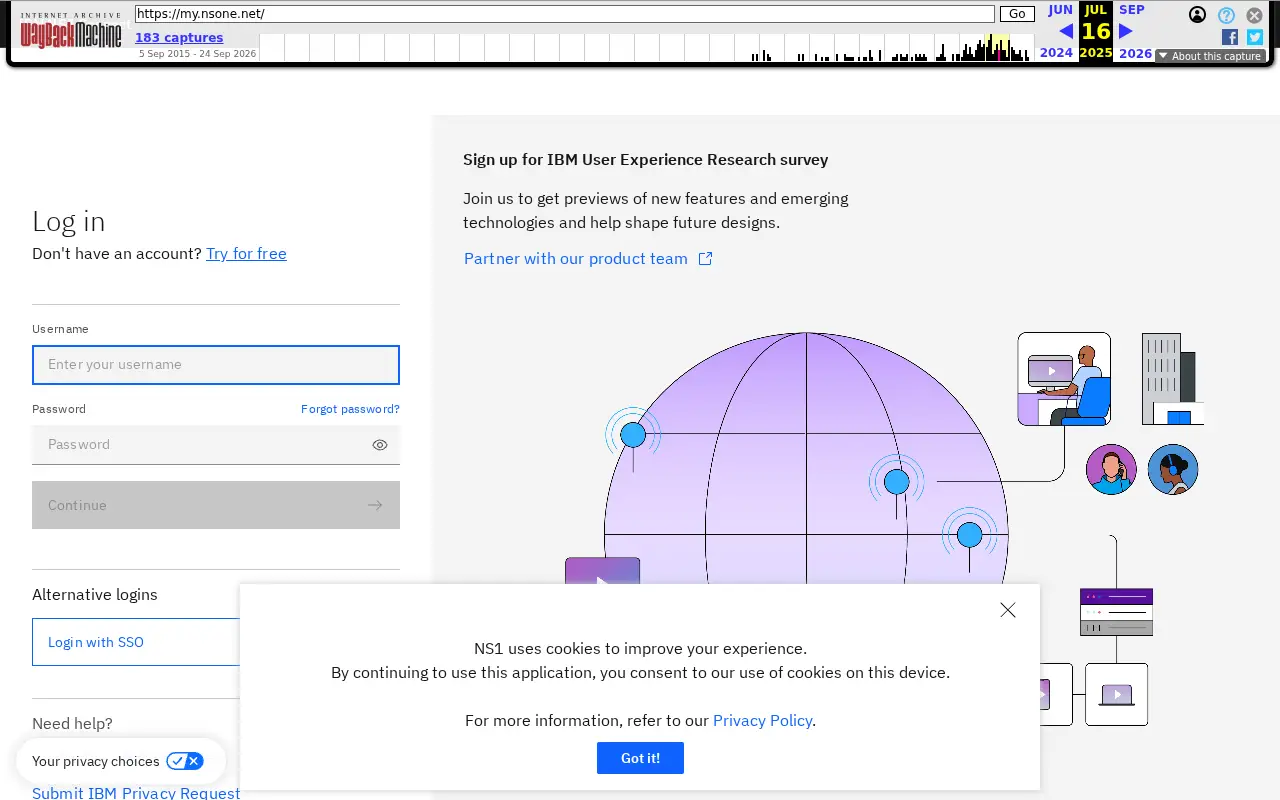Click Forgot password? link
1280x800 pixels.
click(x=350, y=409)
